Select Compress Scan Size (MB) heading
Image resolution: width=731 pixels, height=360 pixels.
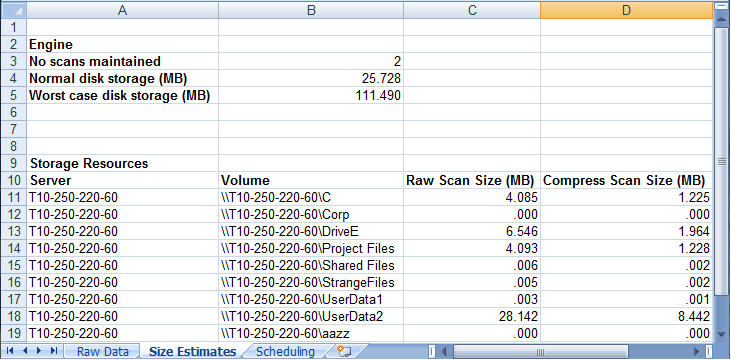click(x=626, y=180)
